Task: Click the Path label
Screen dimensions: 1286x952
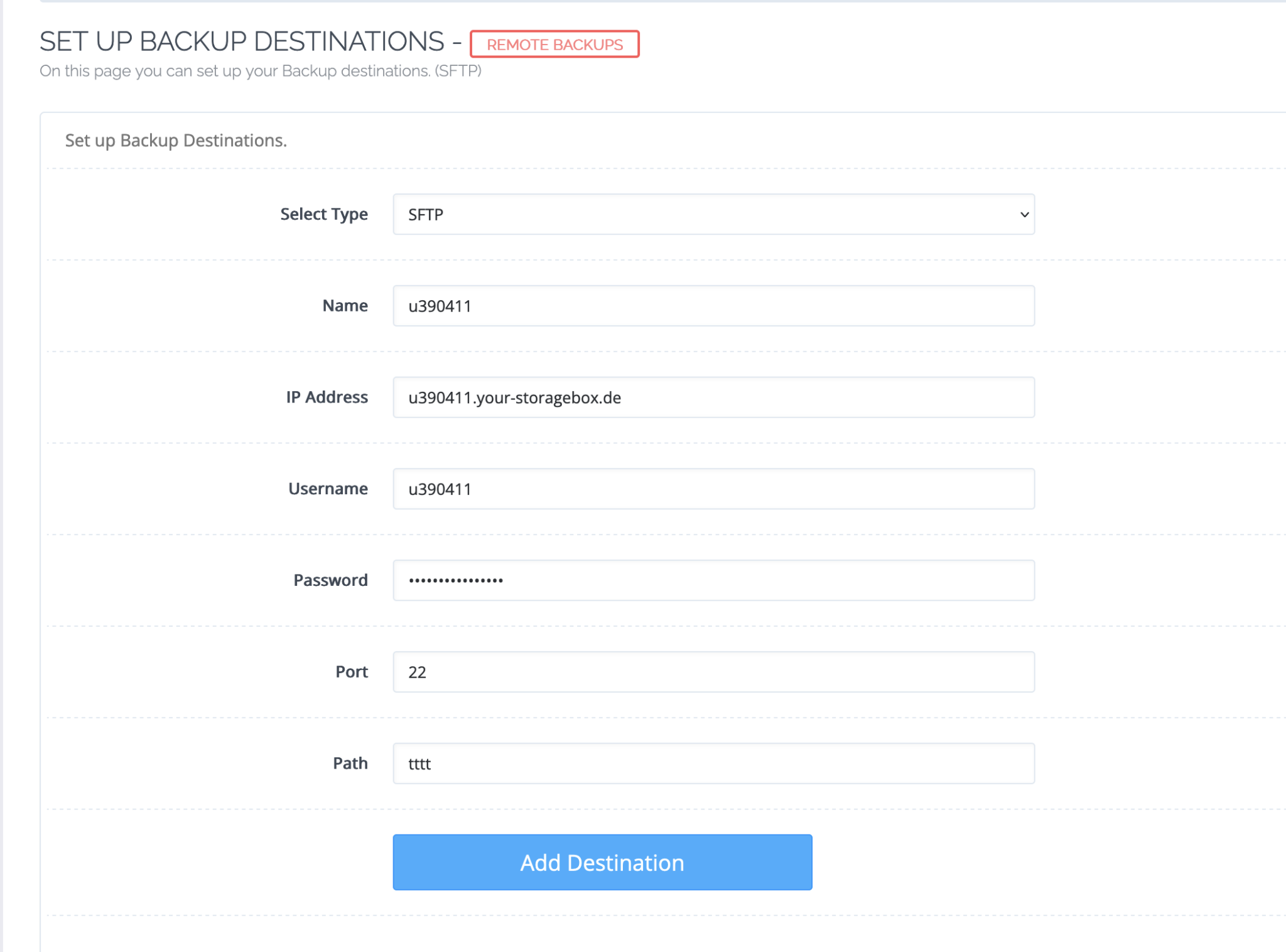Action: coord(350,763)
